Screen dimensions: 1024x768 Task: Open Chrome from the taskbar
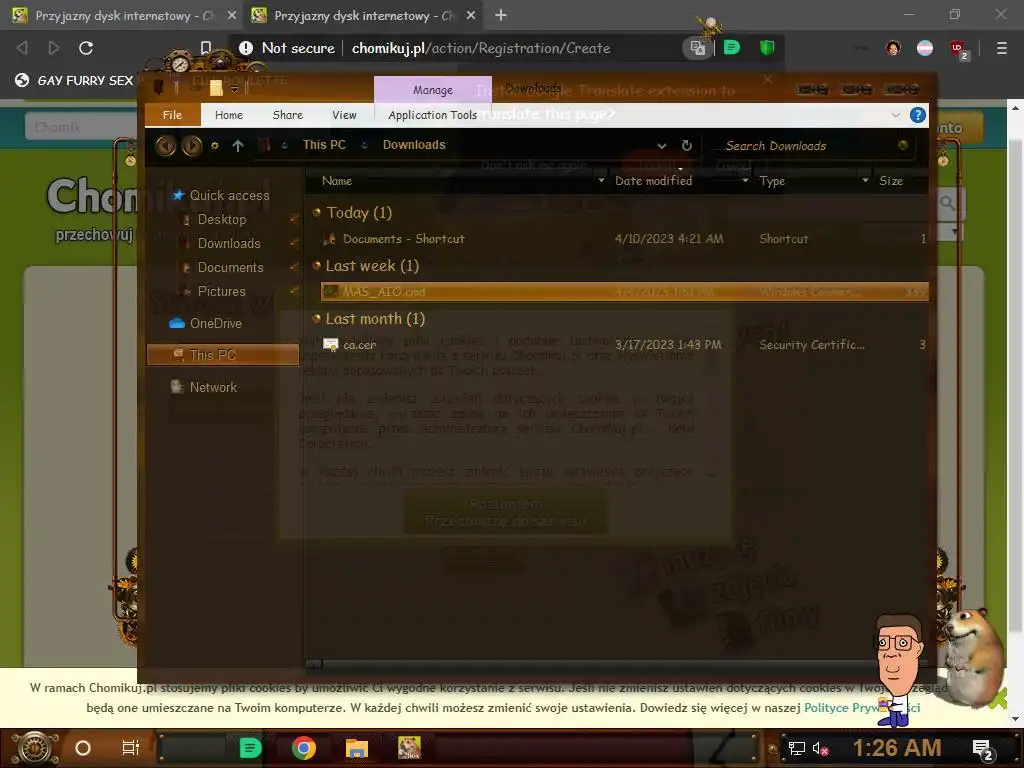click(x=304, y=748)
